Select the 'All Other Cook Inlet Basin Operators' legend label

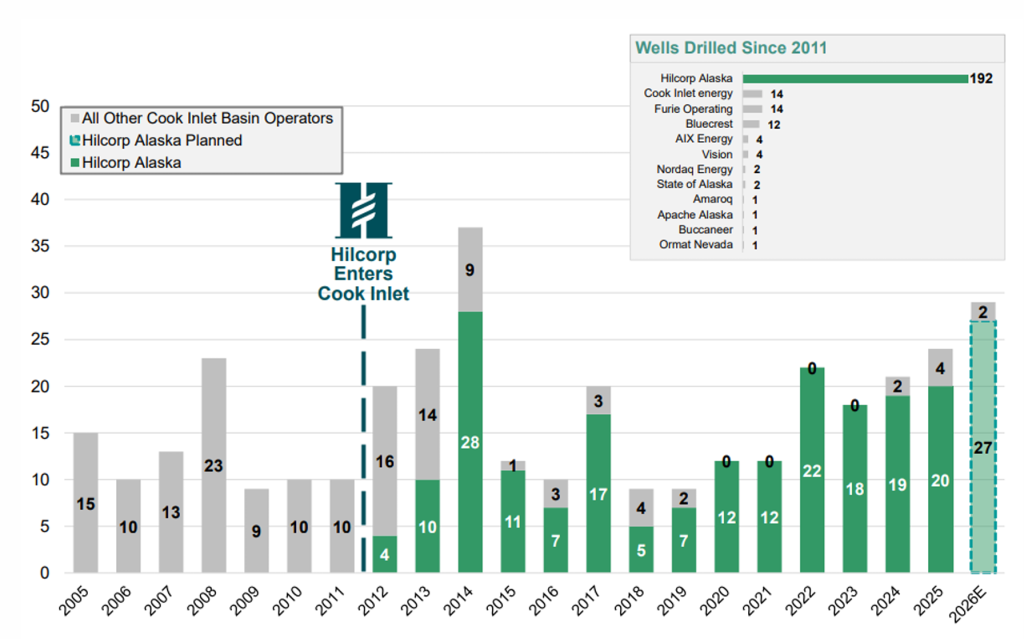point(208,118)
